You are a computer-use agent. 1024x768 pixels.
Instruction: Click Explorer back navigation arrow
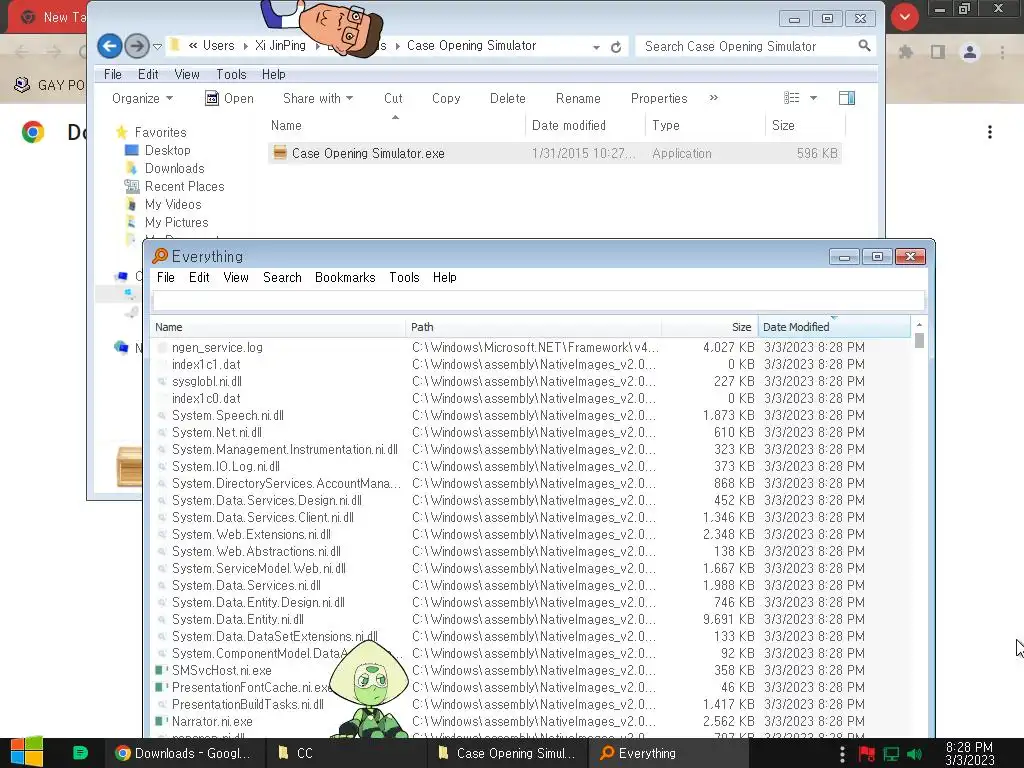pyautogui.click(x=110, y=46)
